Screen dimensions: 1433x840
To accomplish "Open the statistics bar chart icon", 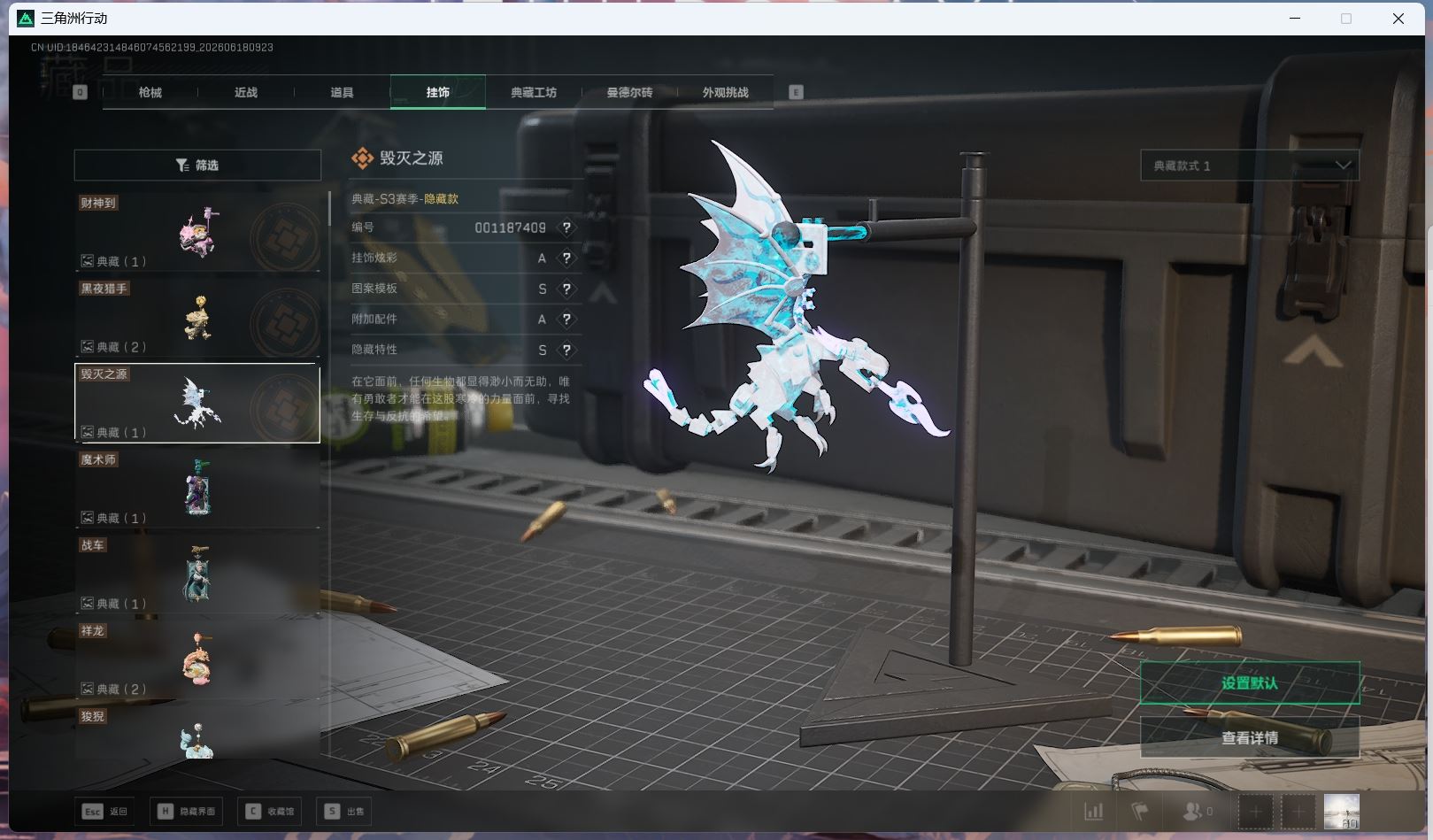I will [1094, 811].
